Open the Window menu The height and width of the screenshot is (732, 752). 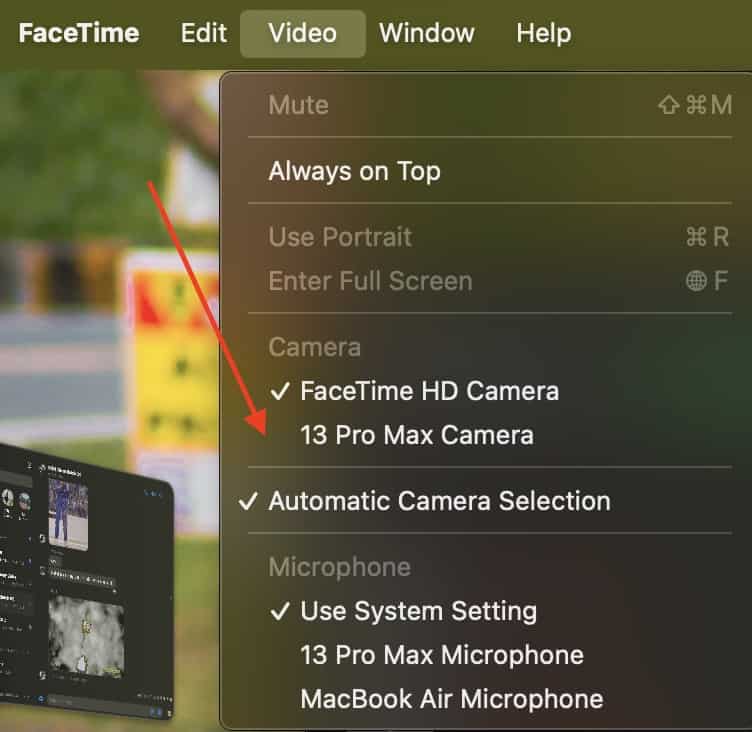428,33
